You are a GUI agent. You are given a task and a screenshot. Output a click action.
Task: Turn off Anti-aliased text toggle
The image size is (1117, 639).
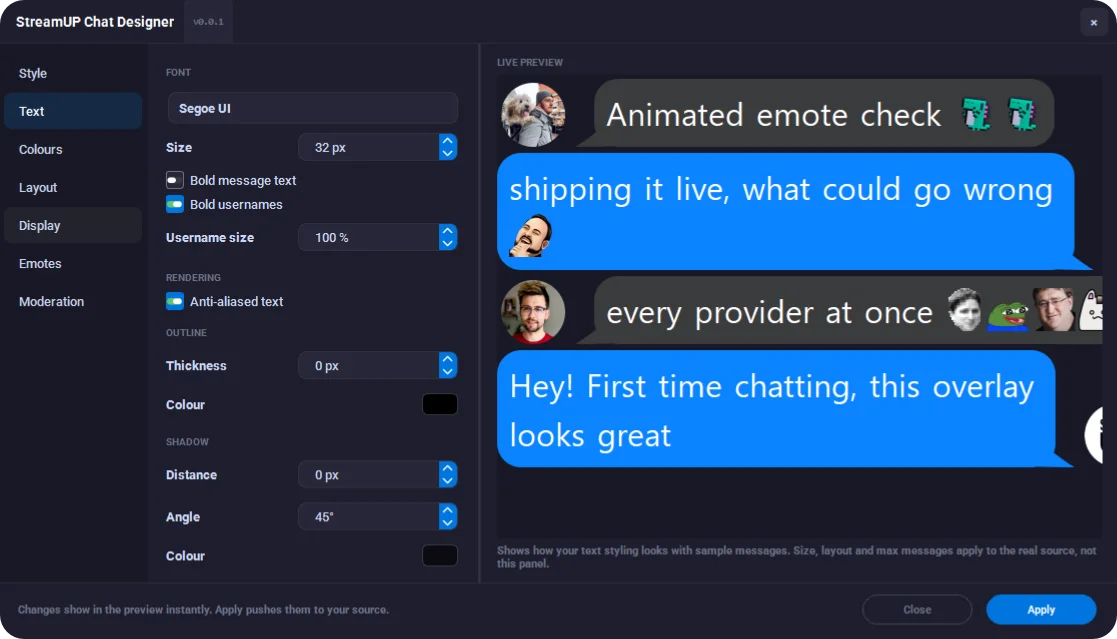pyautogui.click(x=175, y=301)
